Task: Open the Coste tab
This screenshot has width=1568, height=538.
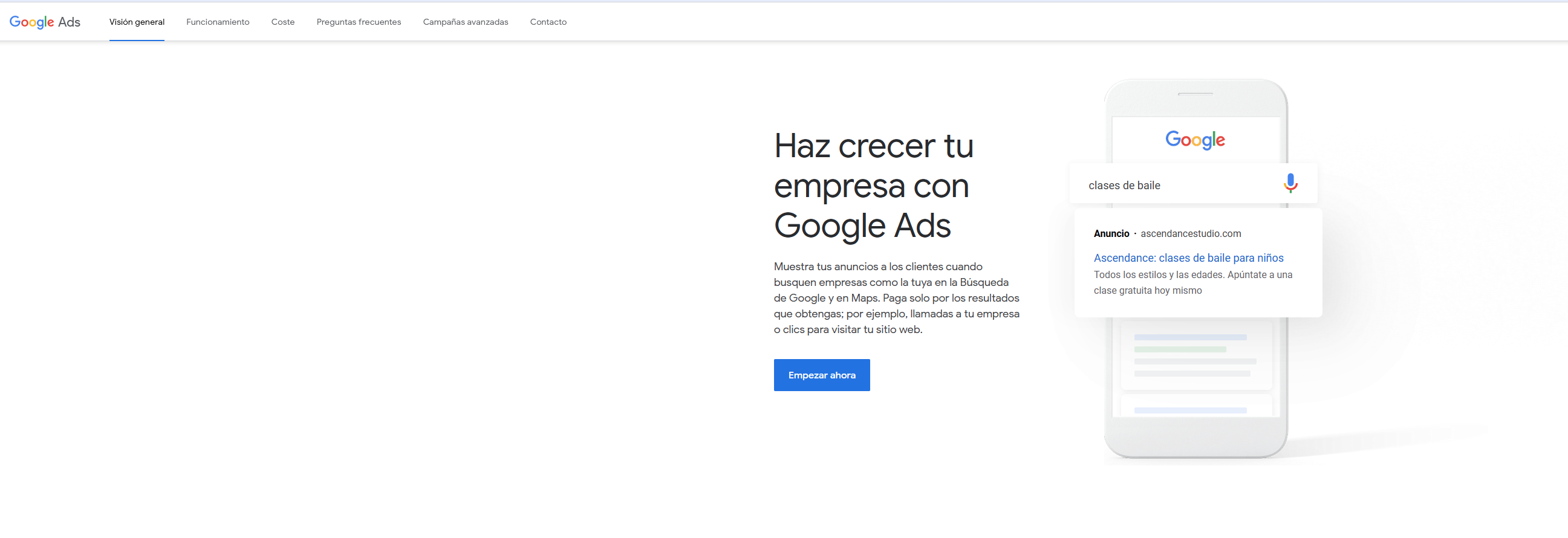Action: 283,22
